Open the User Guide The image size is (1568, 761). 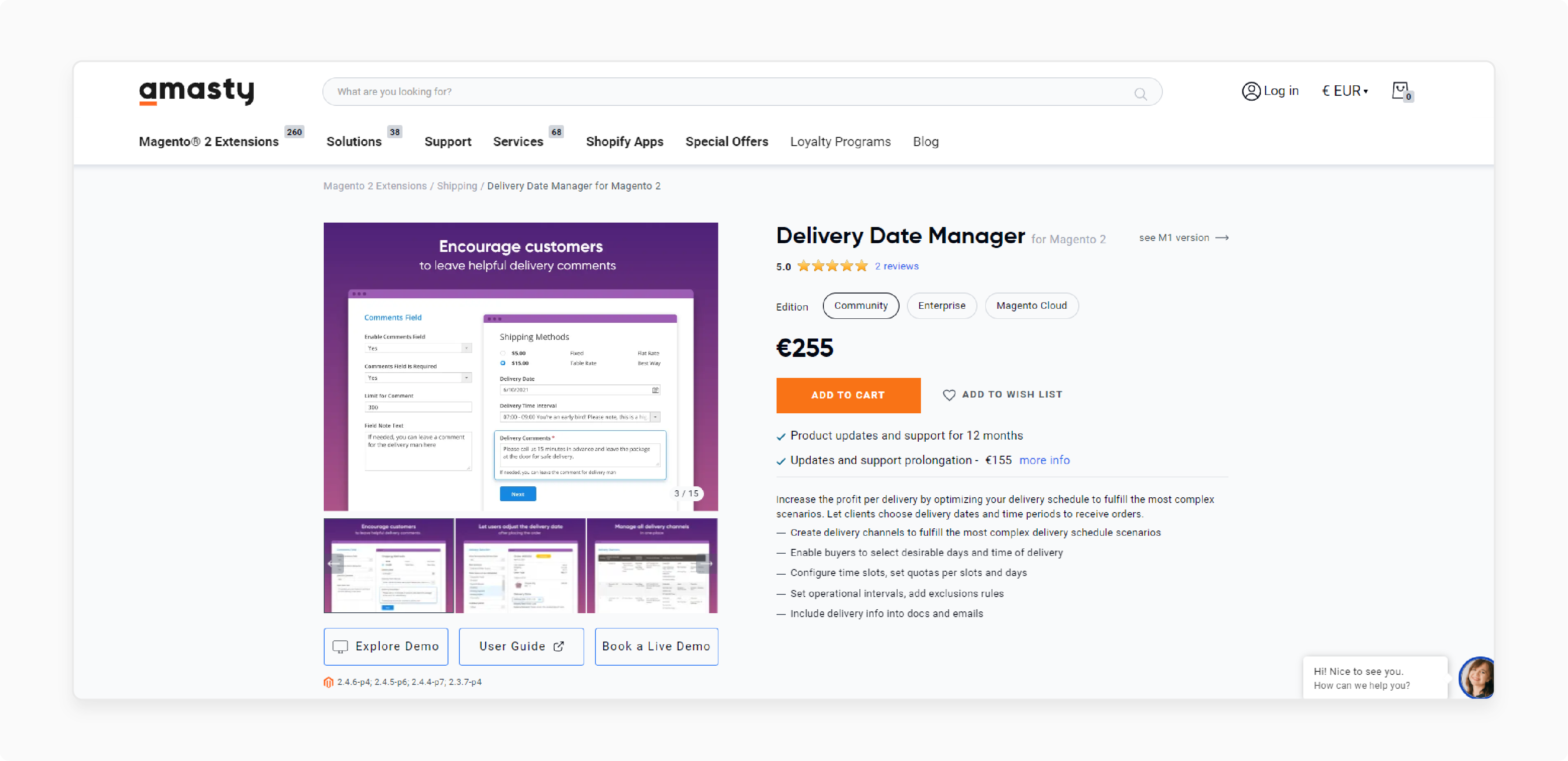click(521, 647)
